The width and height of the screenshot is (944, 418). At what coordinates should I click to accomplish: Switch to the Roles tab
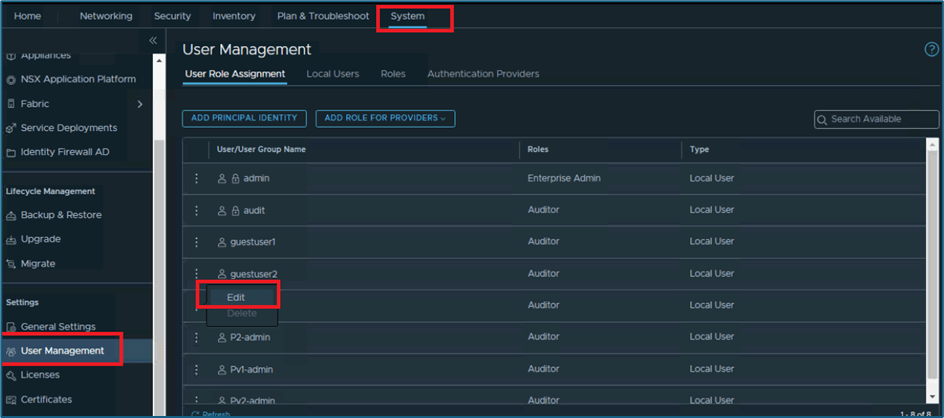pos(393,74)
